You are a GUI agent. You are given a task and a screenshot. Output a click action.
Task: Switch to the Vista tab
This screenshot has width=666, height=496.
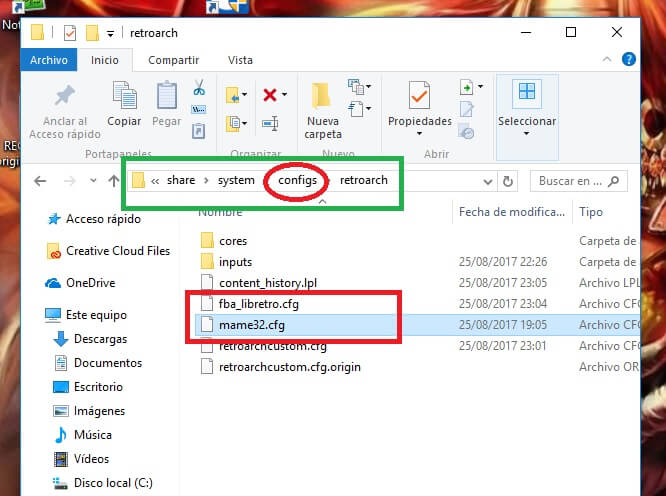[x=240, y=60]
